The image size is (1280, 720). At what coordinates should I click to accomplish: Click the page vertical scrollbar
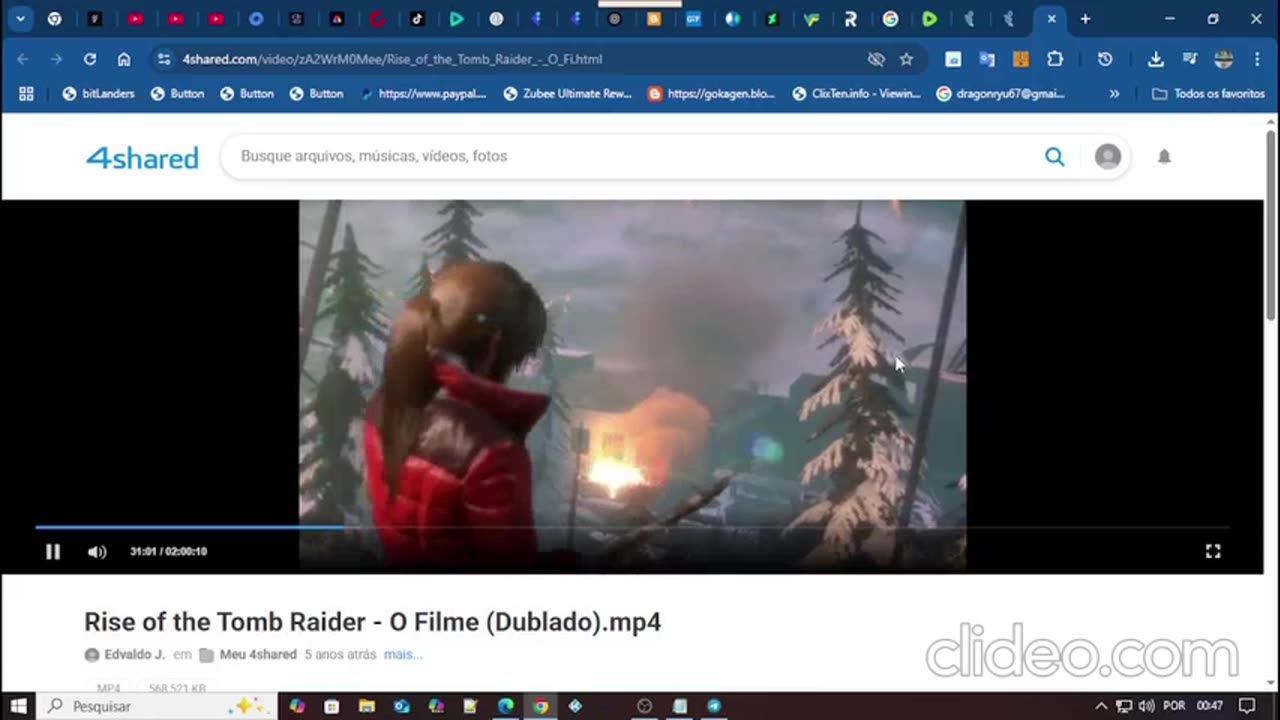1271,225
